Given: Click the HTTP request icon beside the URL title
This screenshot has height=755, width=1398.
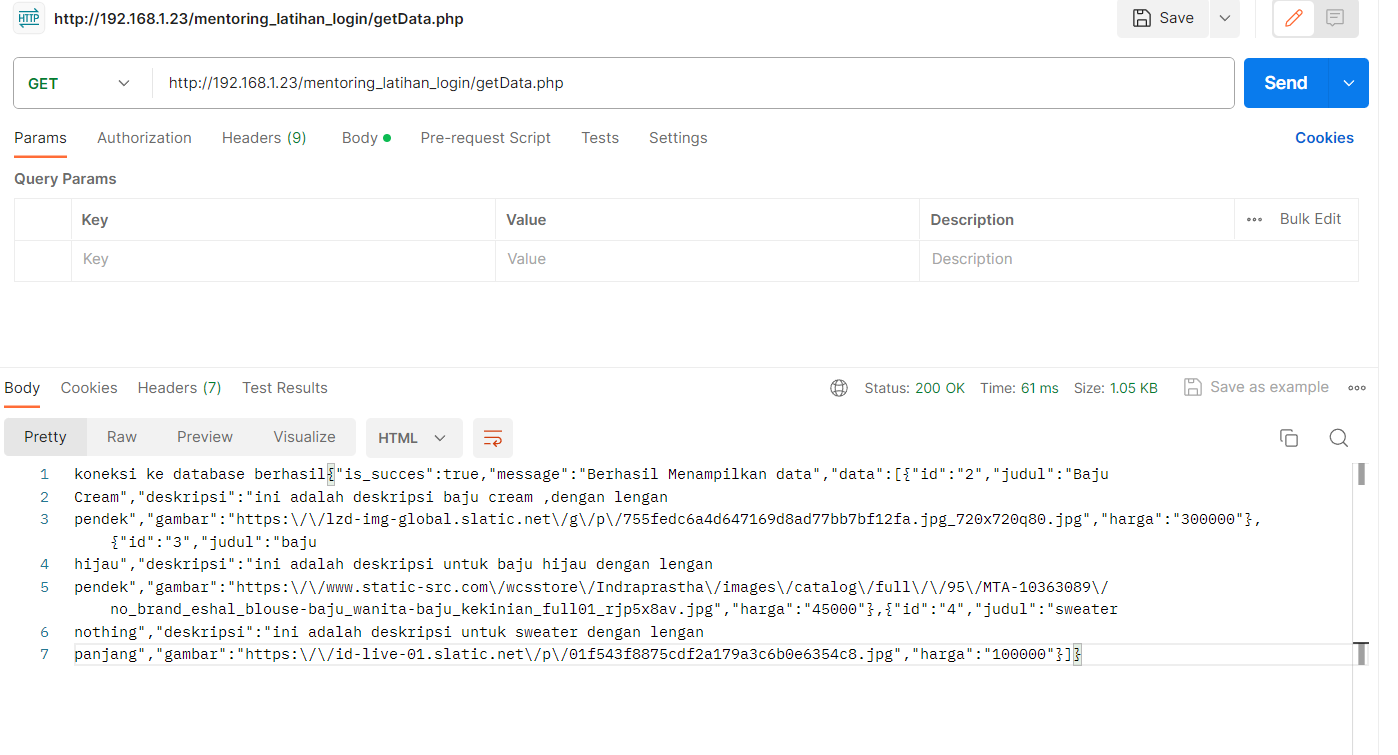Looking at the screenshot, I should (28, 18).
